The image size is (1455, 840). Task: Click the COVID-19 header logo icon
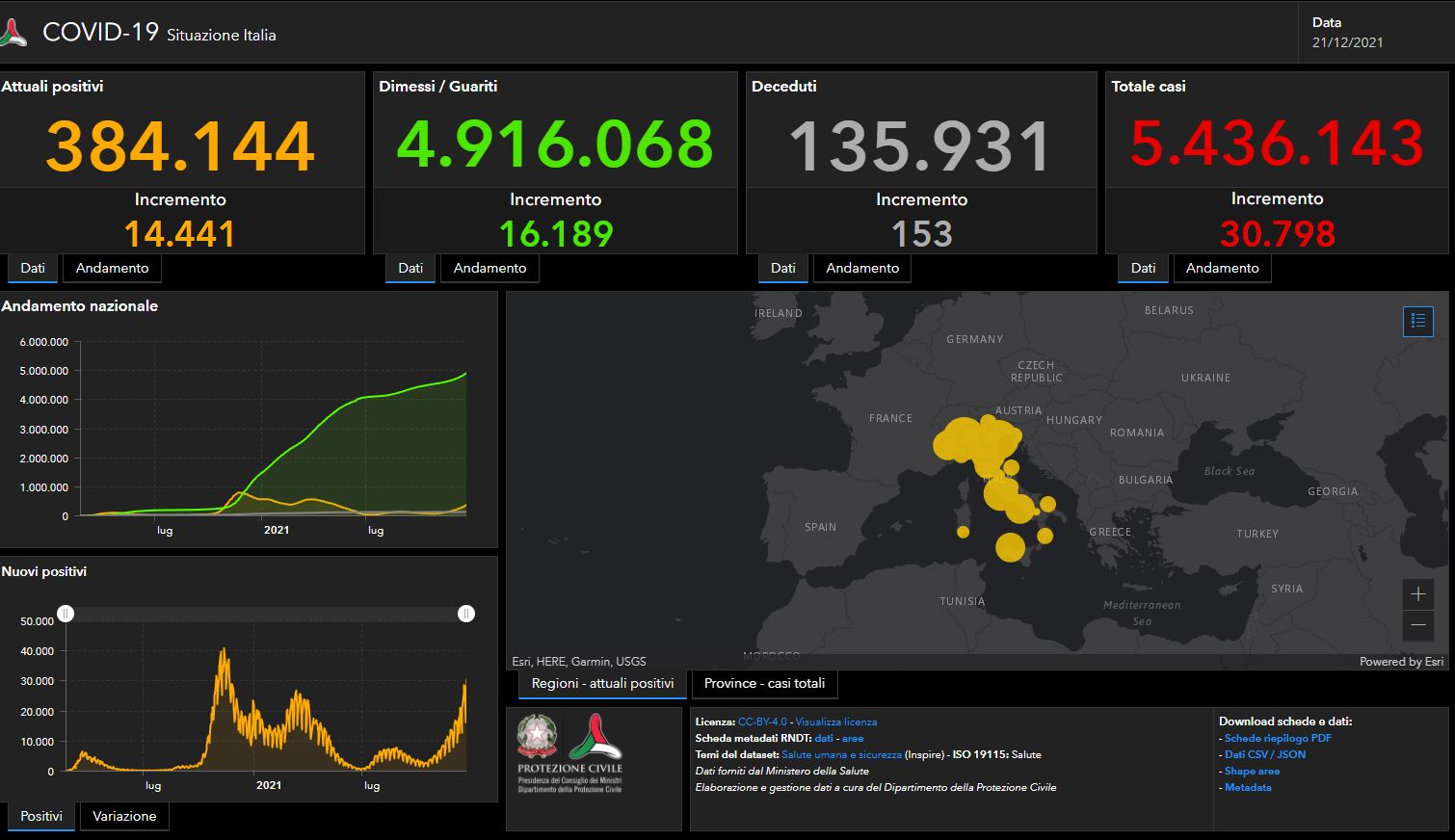click(x=13, y=34)
